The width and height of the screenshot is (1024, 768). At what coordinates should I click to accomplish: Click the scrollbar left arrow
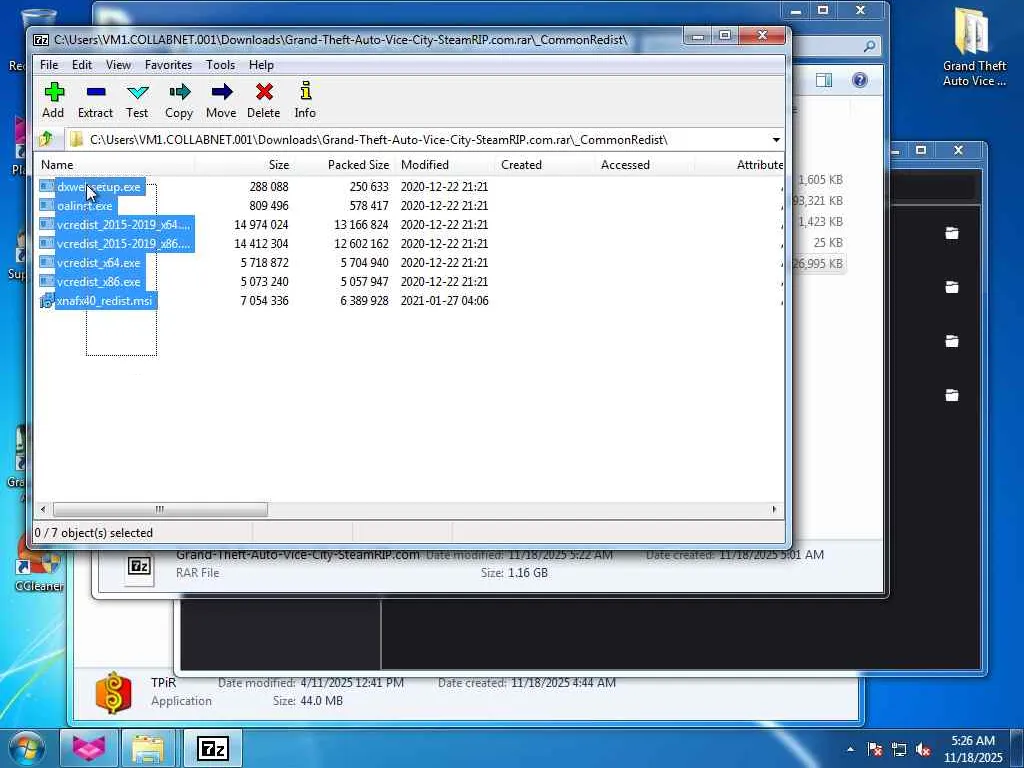coord(43,509)
